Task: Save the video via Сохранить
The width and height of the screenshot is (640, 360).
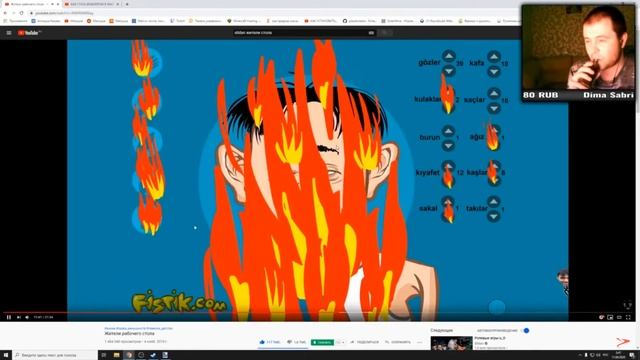Action: point(398,342)
